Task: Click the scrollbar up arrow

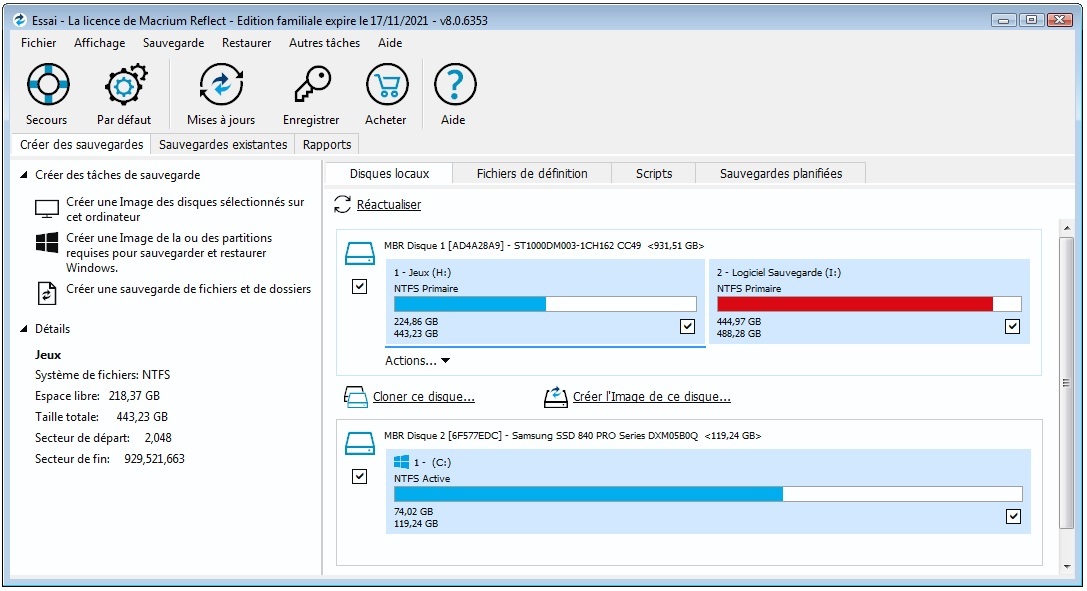Action: (x=1066, y=228)
